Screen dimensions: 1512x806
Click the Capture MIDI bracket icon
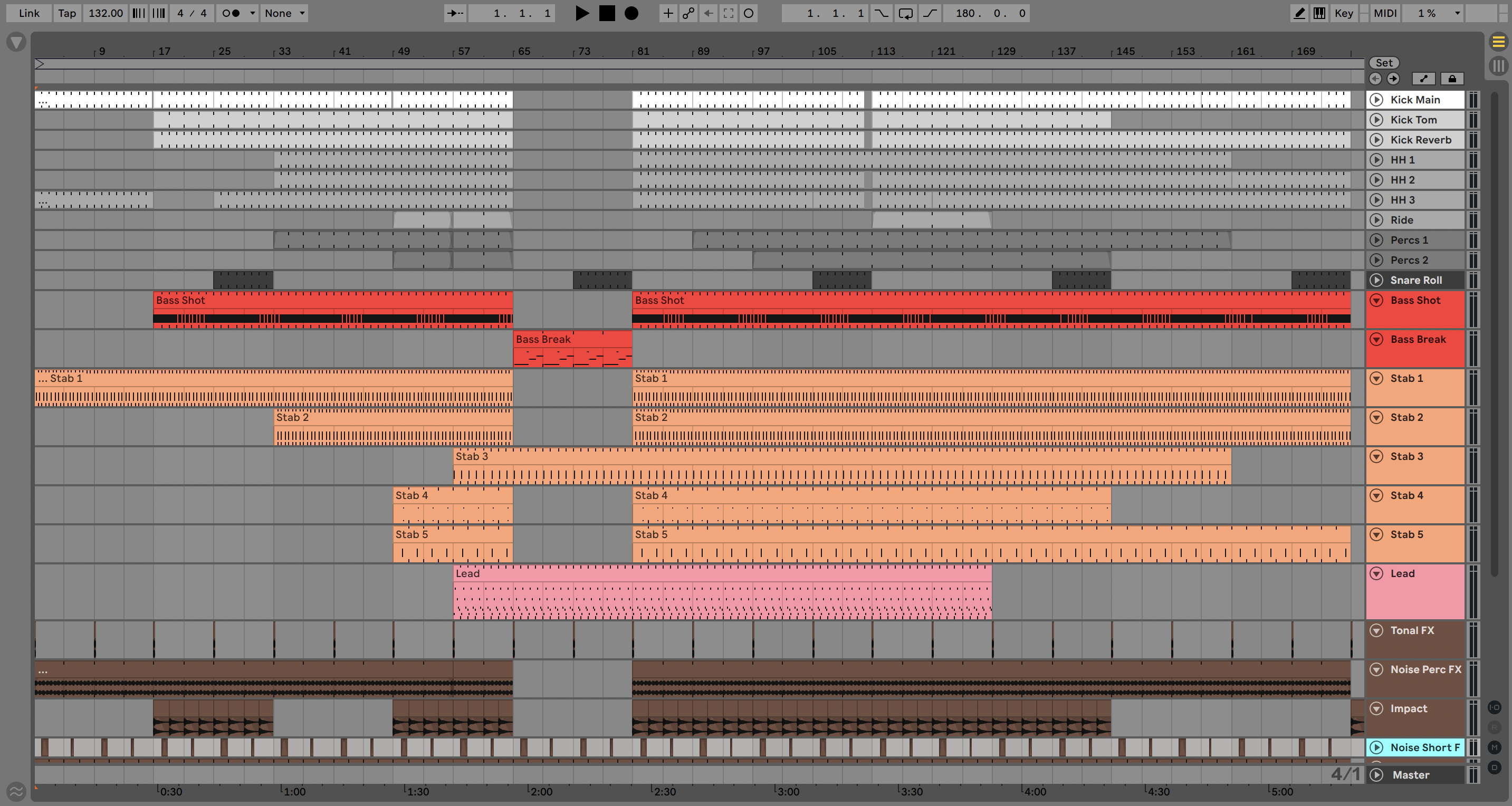729,13
